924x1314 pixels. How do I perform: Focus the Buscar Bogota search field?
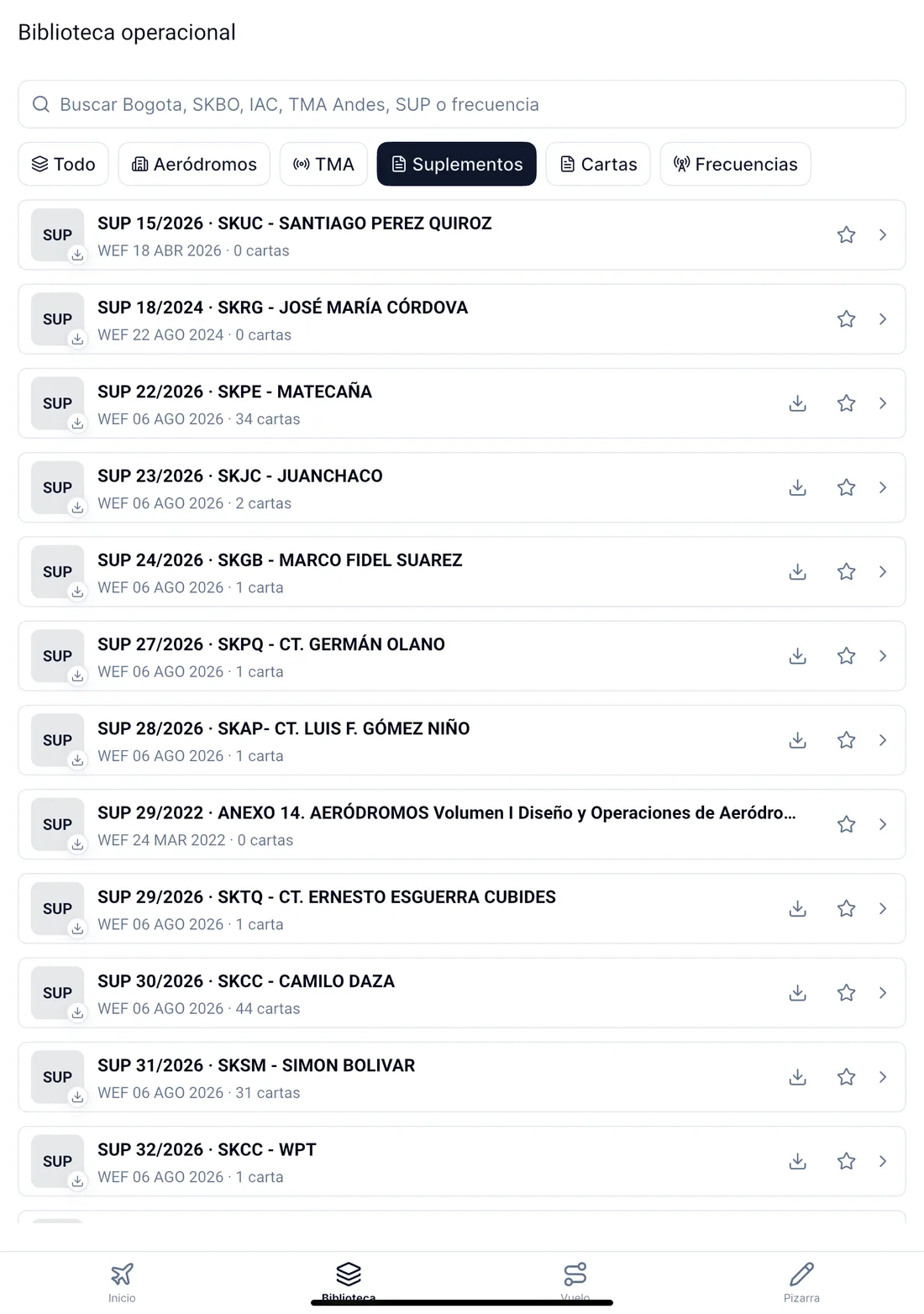click(462, 104)
